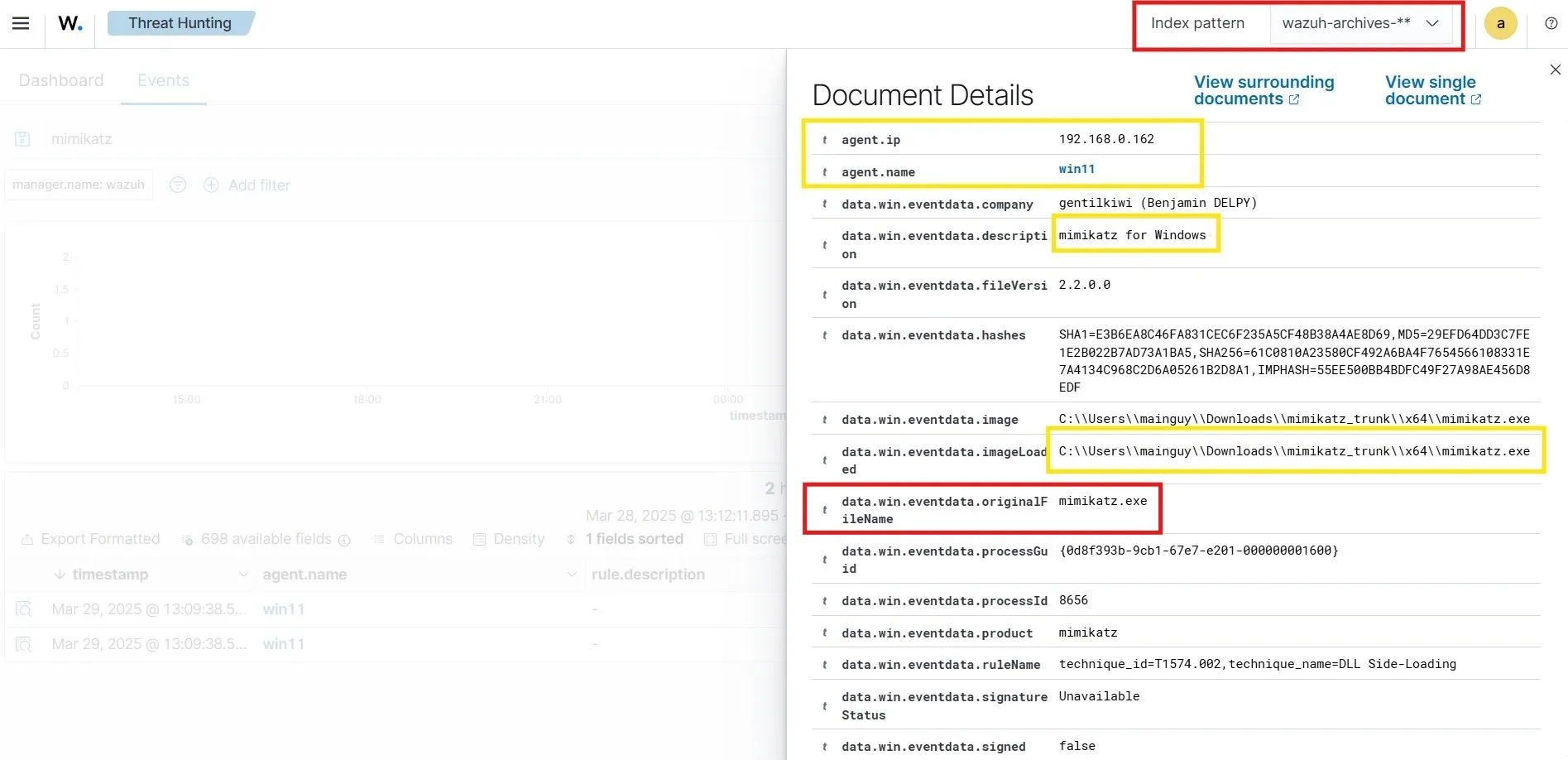Click the Wazuh logo home icon
Viewport: 1568px width, 760px height.
70,23
